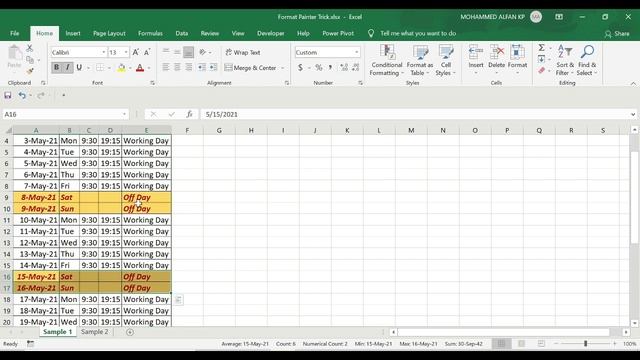Apply Percent Style format
This screenshot has width=640, height=360.
coord(318,67)
